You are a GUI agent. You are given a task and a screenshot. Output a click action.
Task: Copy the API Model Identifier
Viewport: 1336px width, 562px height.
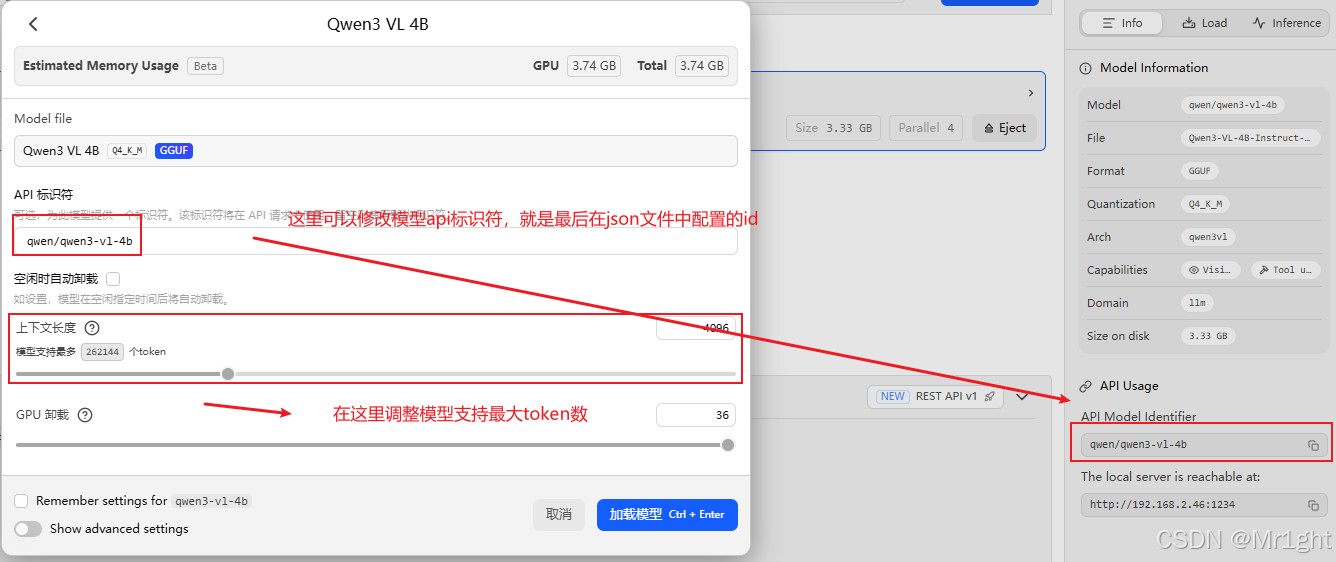pos(1313,445)
